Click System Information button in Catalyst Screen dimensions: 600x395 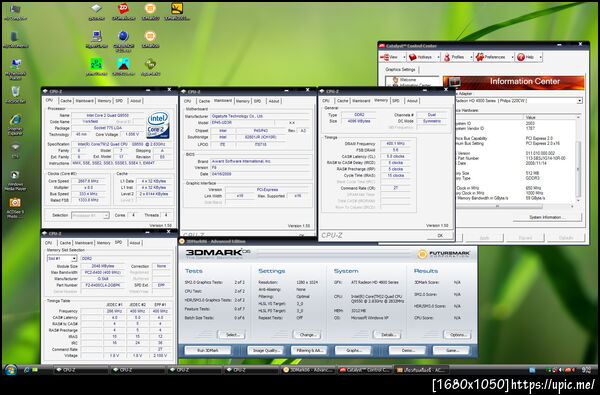(x=547, y=217)
